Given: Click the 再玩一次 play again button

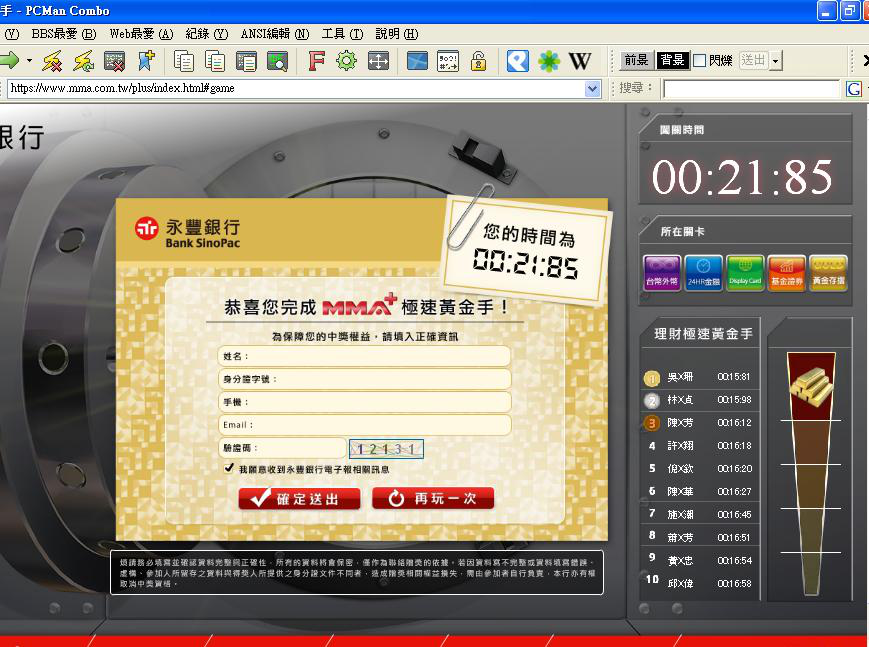Looking at the screenshot, I should [433, 498].
